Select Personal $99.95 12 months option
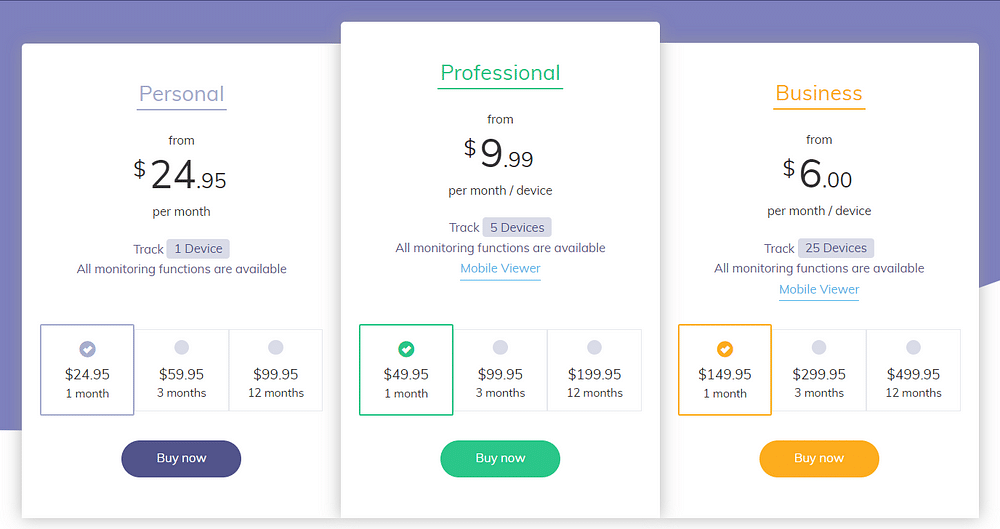 pyautogui.click(x=276, y=370)
